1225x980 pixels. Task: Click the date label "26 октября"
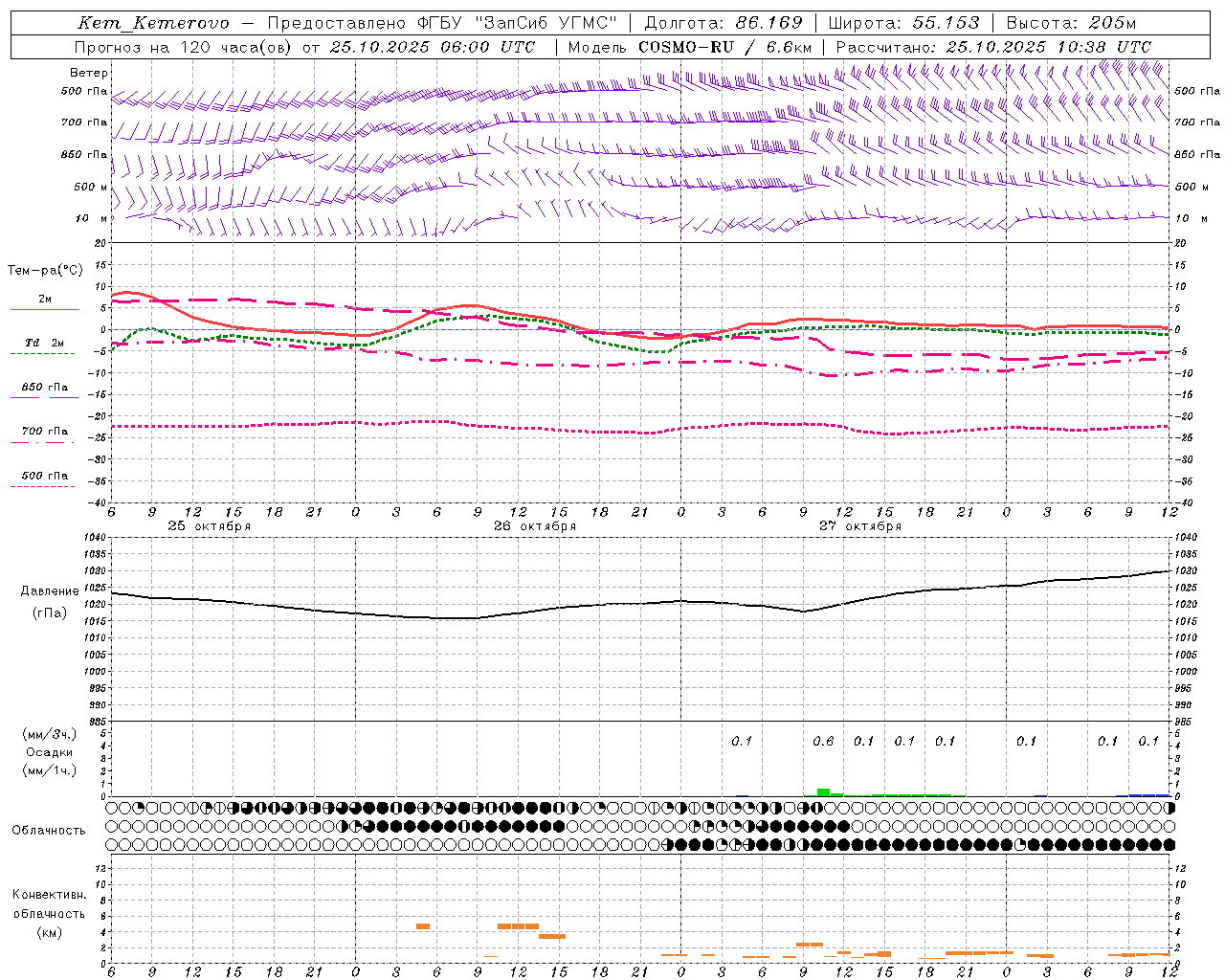pyautogui.click(x=535, y=526)
